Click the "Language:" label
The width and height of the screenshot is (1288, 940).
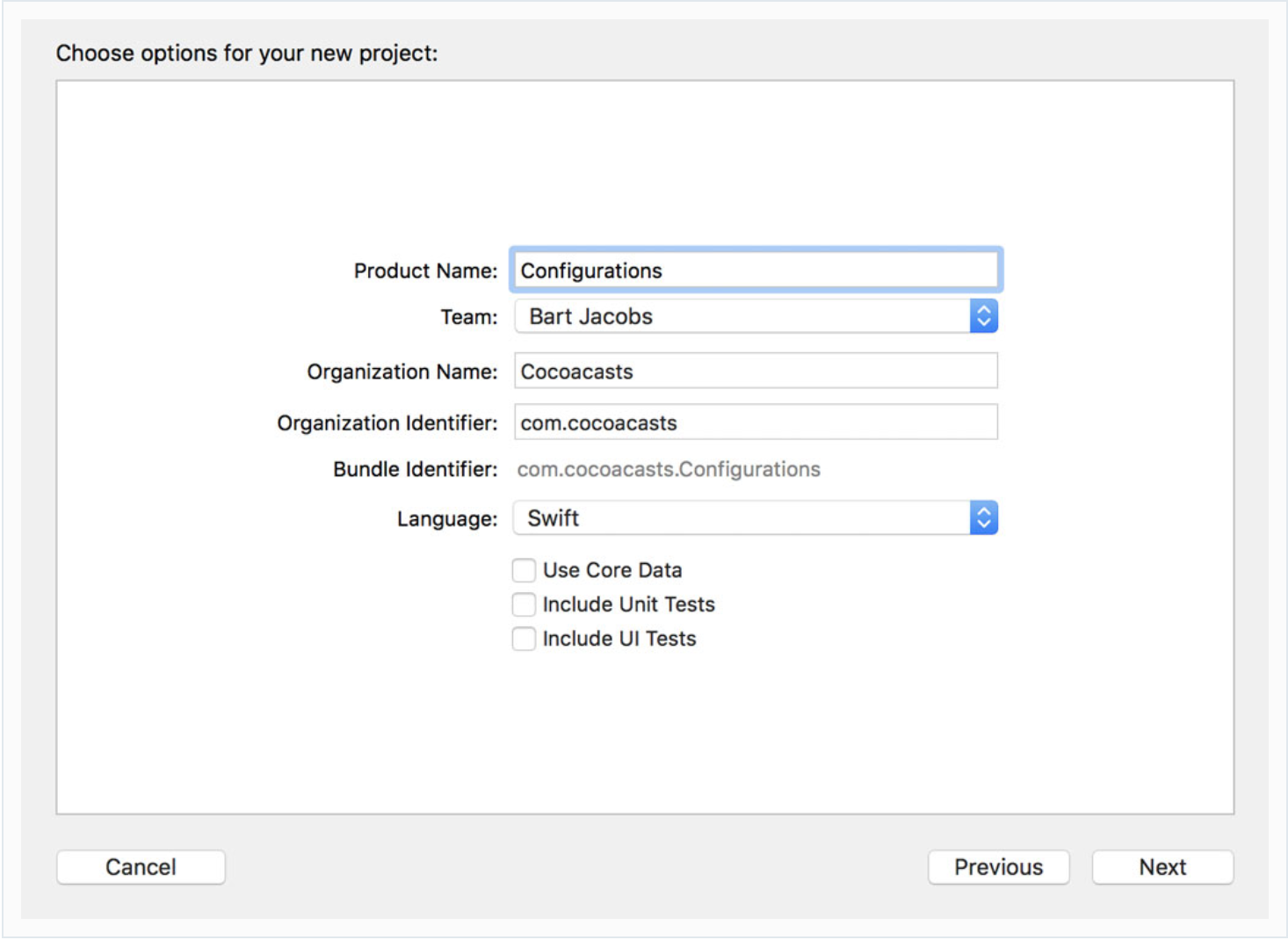446,519
